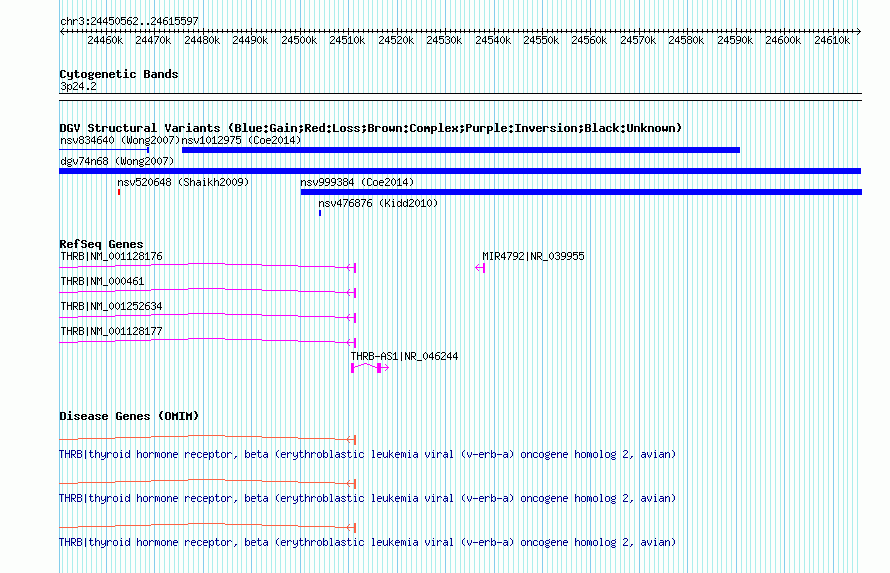Click the nsv999384 (Coe2014) blue bar
Viewport: 890px width, 573px height.
click(581, 192)
